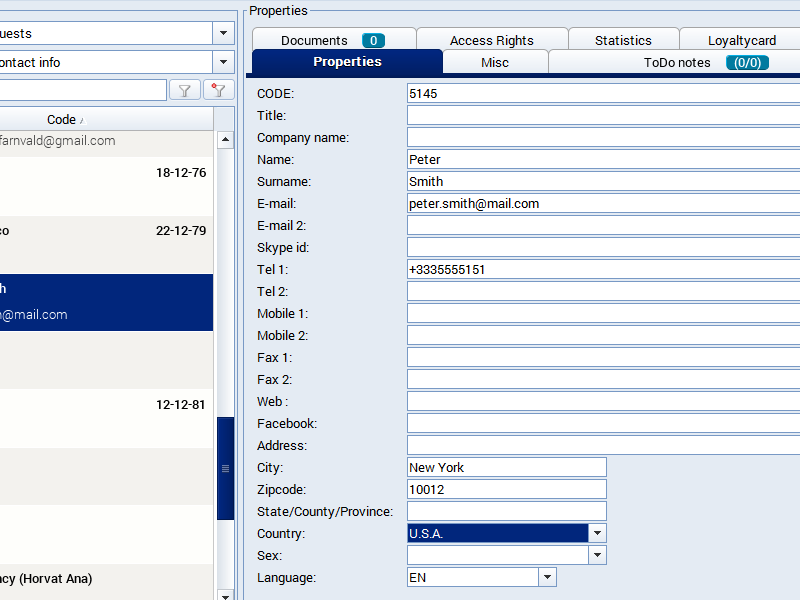Switch to the Misc tab
This screenshot has height=600, width=800.
pyautogui.click(x=494, y=62)
